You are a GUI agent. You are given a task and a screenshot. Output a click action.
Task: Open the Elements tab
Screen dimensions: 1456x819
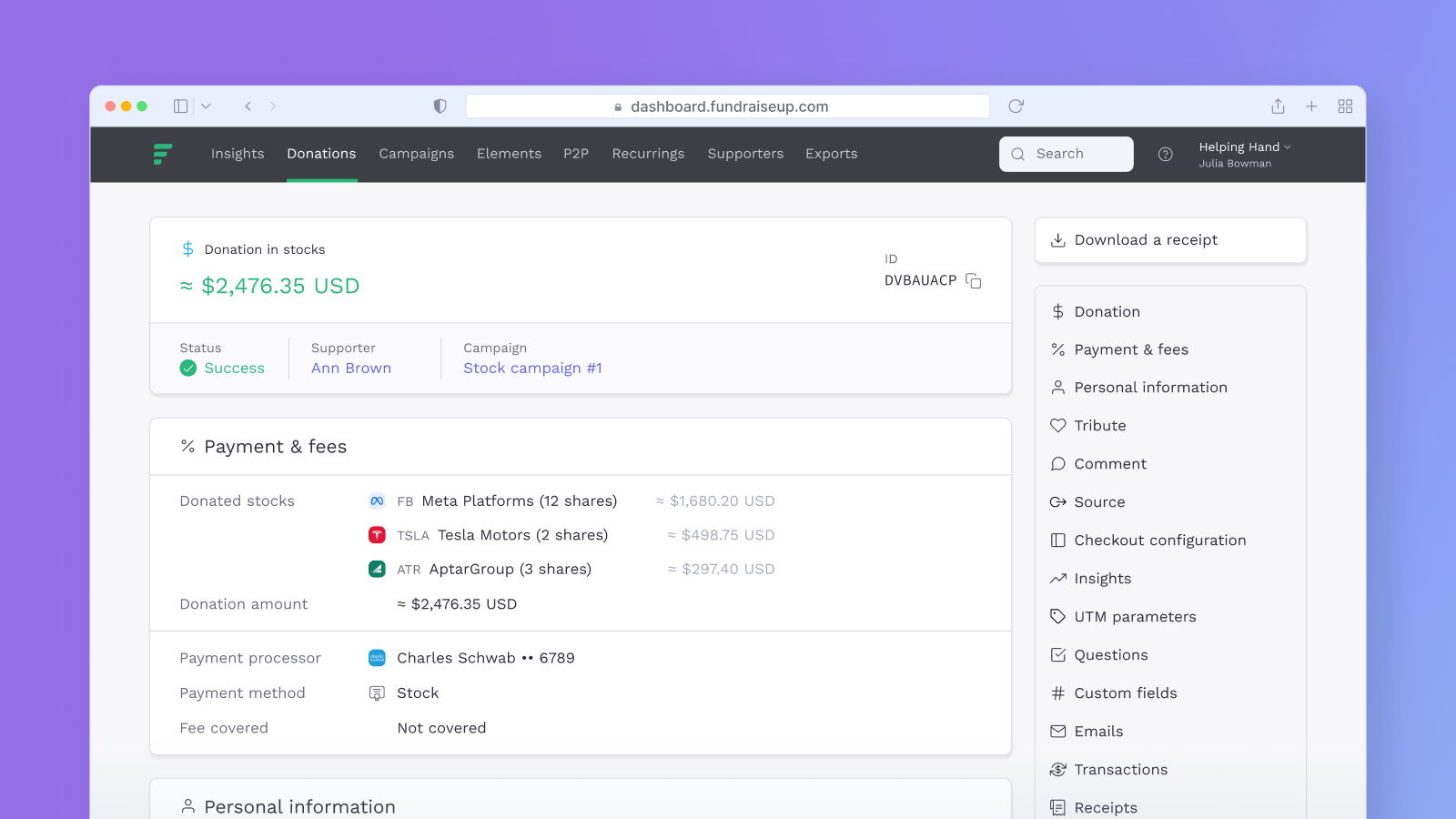pyautogui.click(x=509, y=154)
